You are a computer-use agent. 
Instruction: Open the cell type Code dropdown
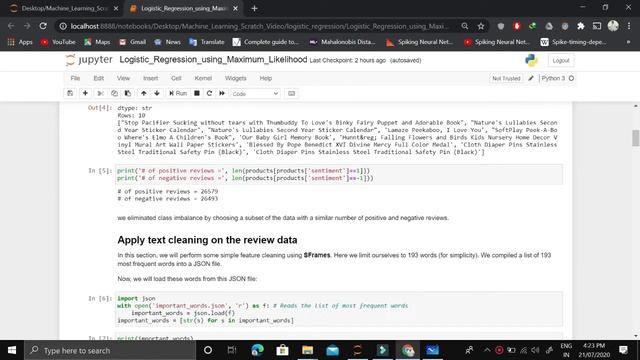[255, 94]
